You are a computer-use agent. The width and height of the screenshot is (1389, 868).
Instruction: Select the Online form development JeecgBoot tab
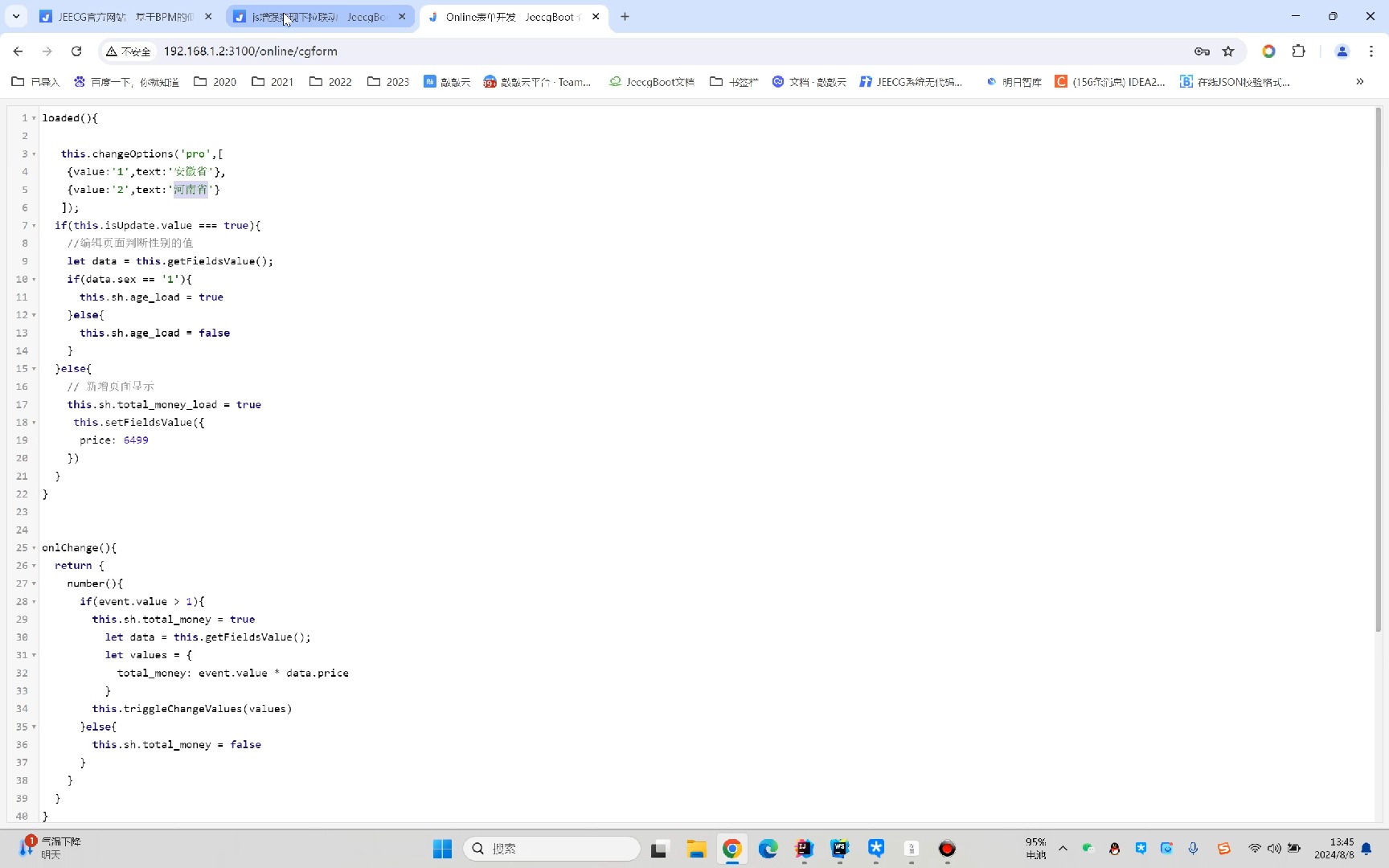click(x=513, y=16)
